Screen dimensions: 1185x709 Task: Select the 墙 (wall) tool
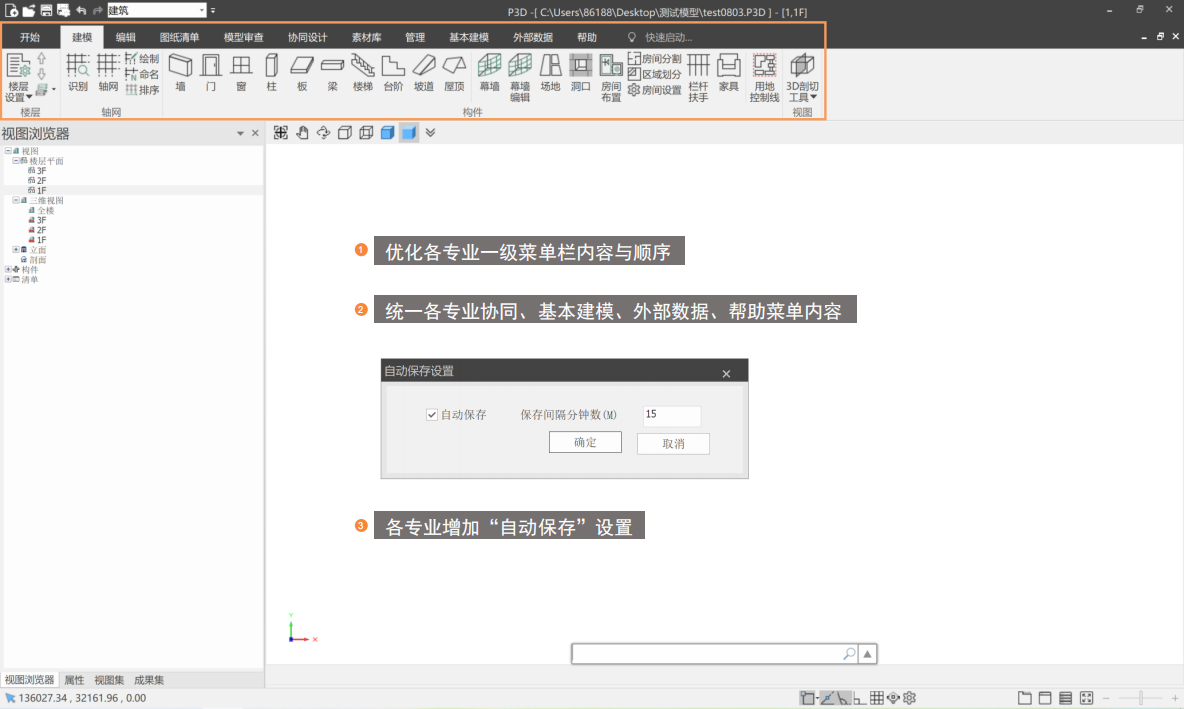coord(180,74)
